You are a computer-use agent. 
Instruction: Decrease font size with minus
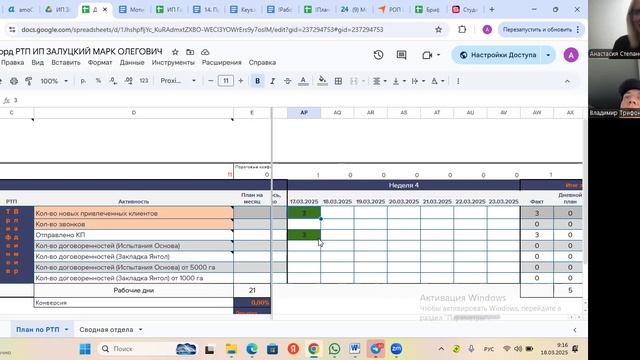coord(211,81)
